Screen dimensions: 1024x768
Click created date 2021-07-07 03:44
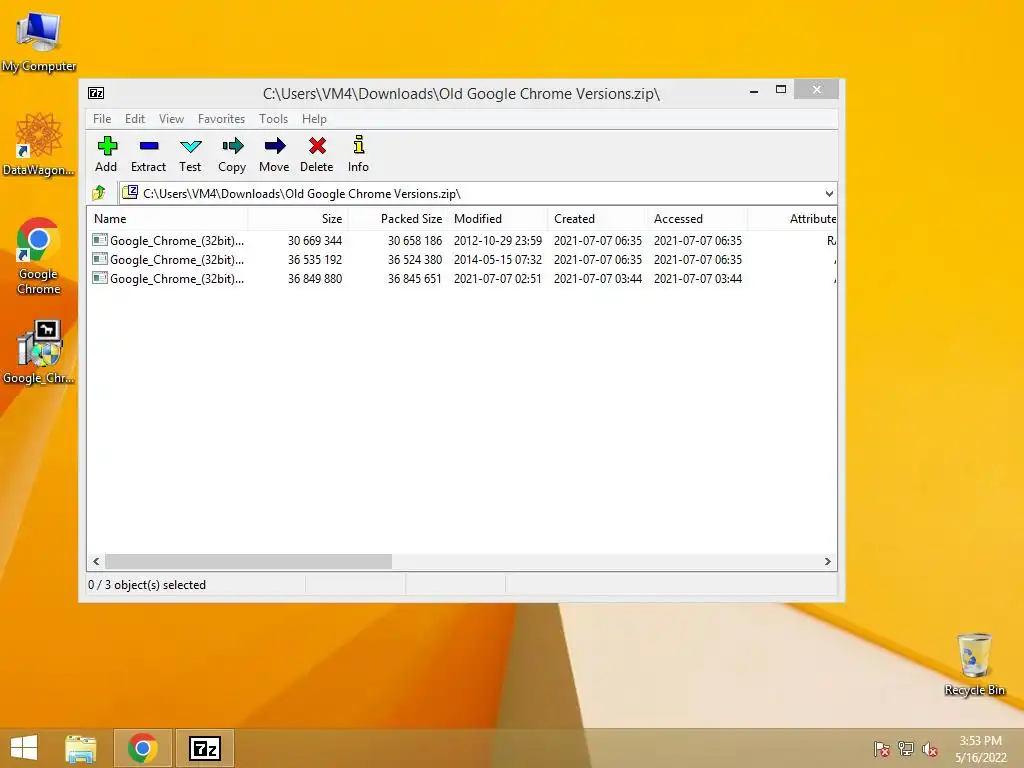598,278
